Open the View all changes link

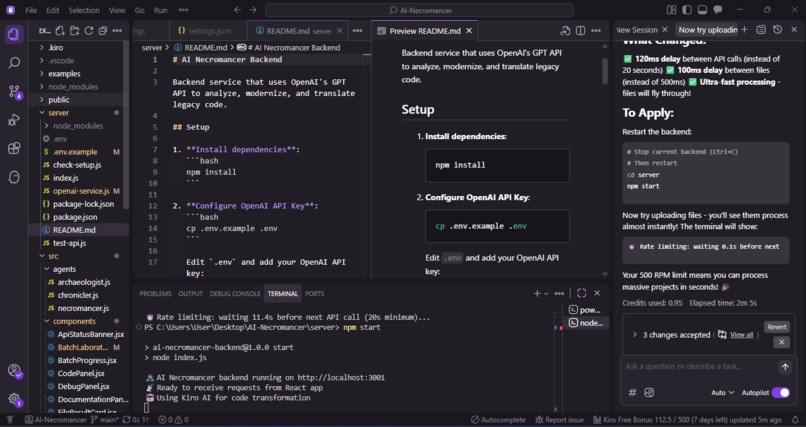click(x=741, y=335)
